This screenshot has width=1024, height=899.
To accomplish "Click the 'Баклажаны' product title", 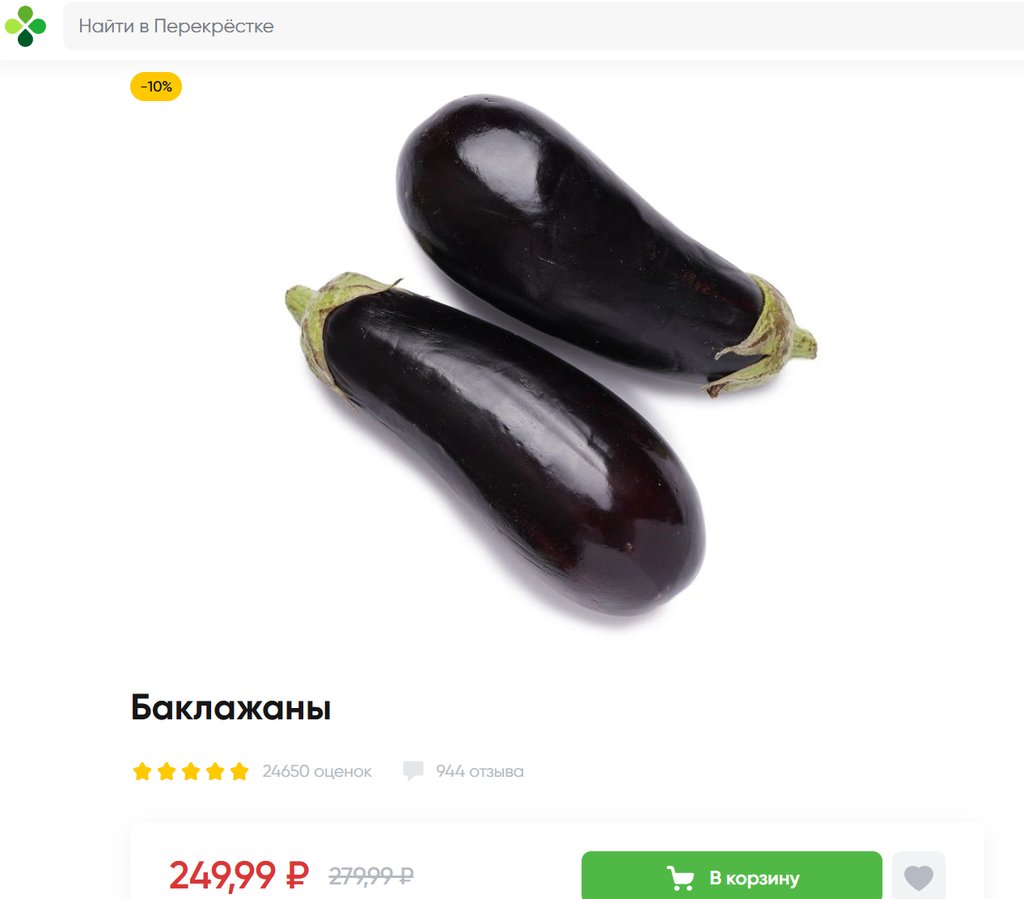I will [231, 708].
